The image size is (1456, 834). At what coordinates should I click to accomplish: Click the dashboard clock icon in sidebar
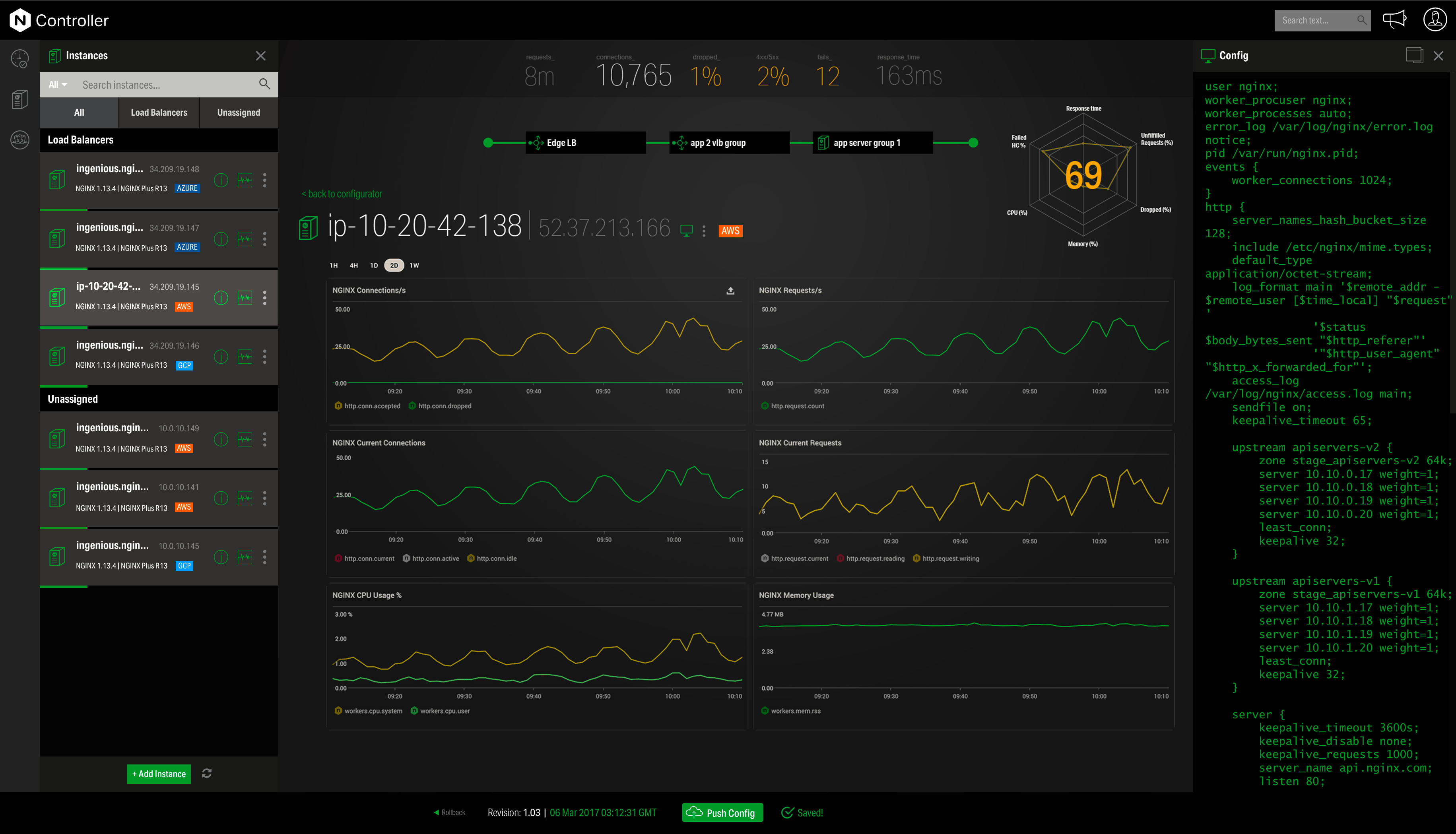click(19, 58)
